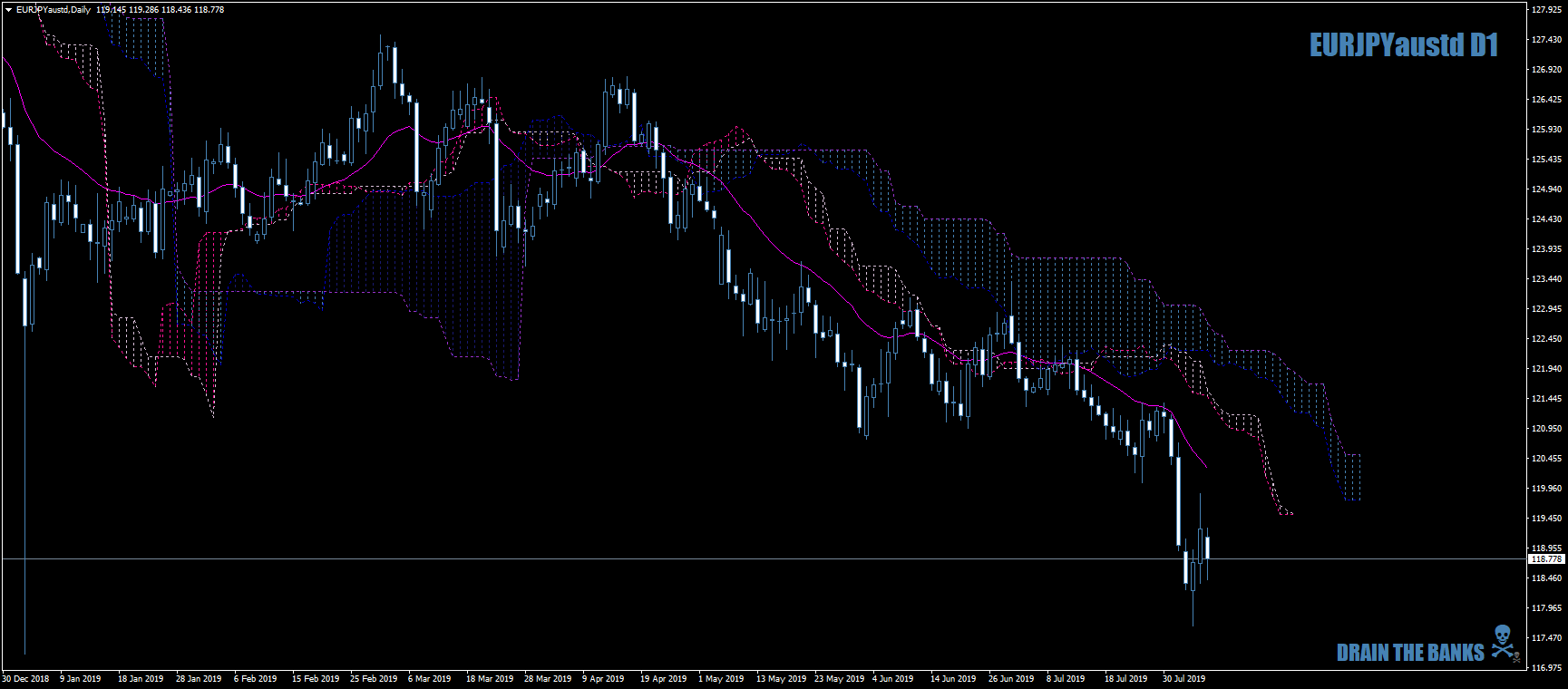This screenshot has width=1568, height=689.
Task: Click the 28 Mar 2019 date label
Action: (x=548, y=679)
